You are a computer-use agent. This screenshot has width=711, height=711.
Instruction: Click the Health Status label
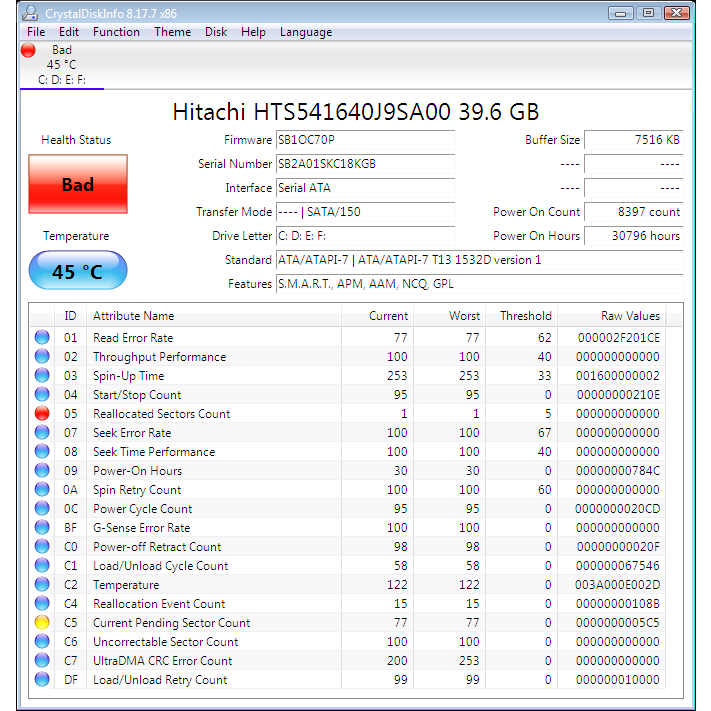click(76, 140)
